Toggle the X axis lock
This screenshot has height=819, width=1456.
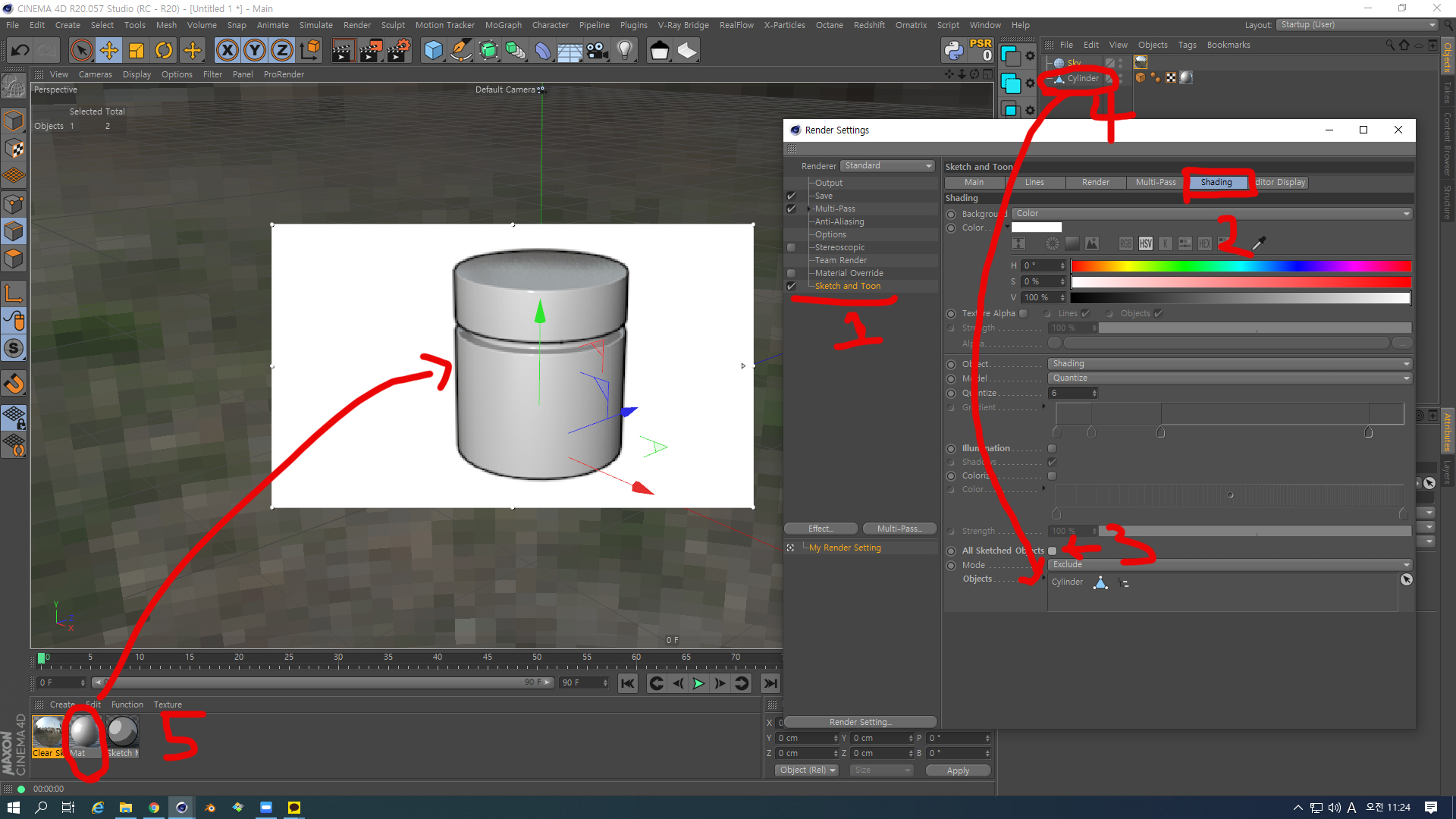tap(227, 51)
